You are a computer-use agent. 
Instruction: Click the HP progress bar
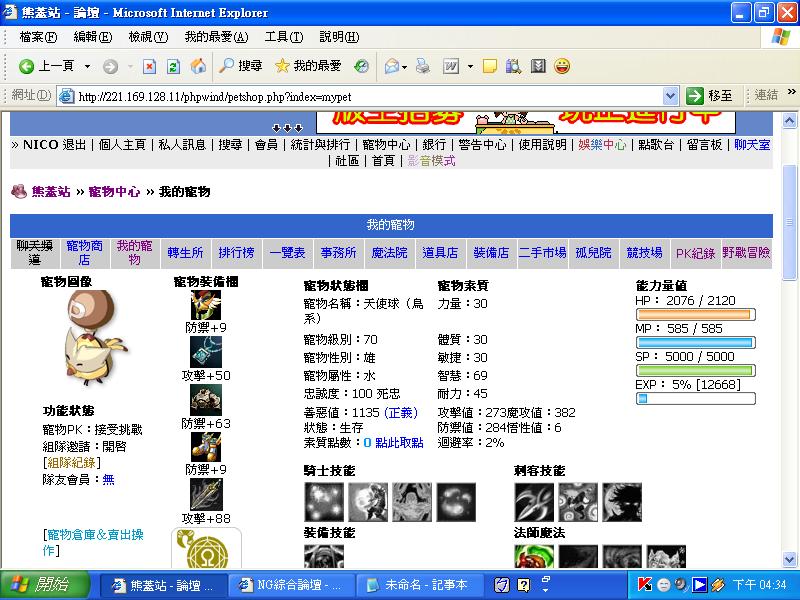point(695,315)
